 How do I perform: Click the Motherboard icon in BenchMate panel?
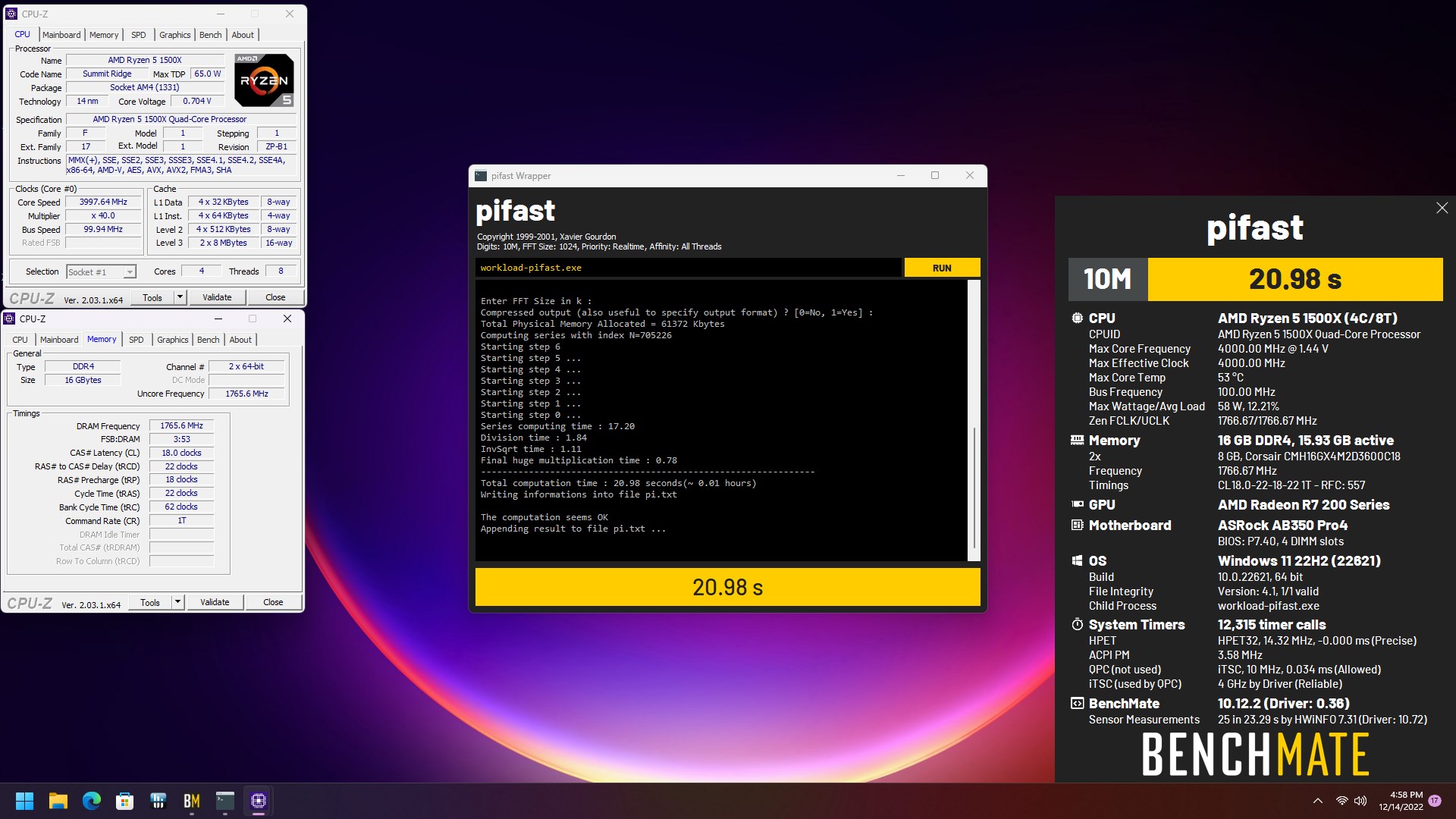[1077, 525]
